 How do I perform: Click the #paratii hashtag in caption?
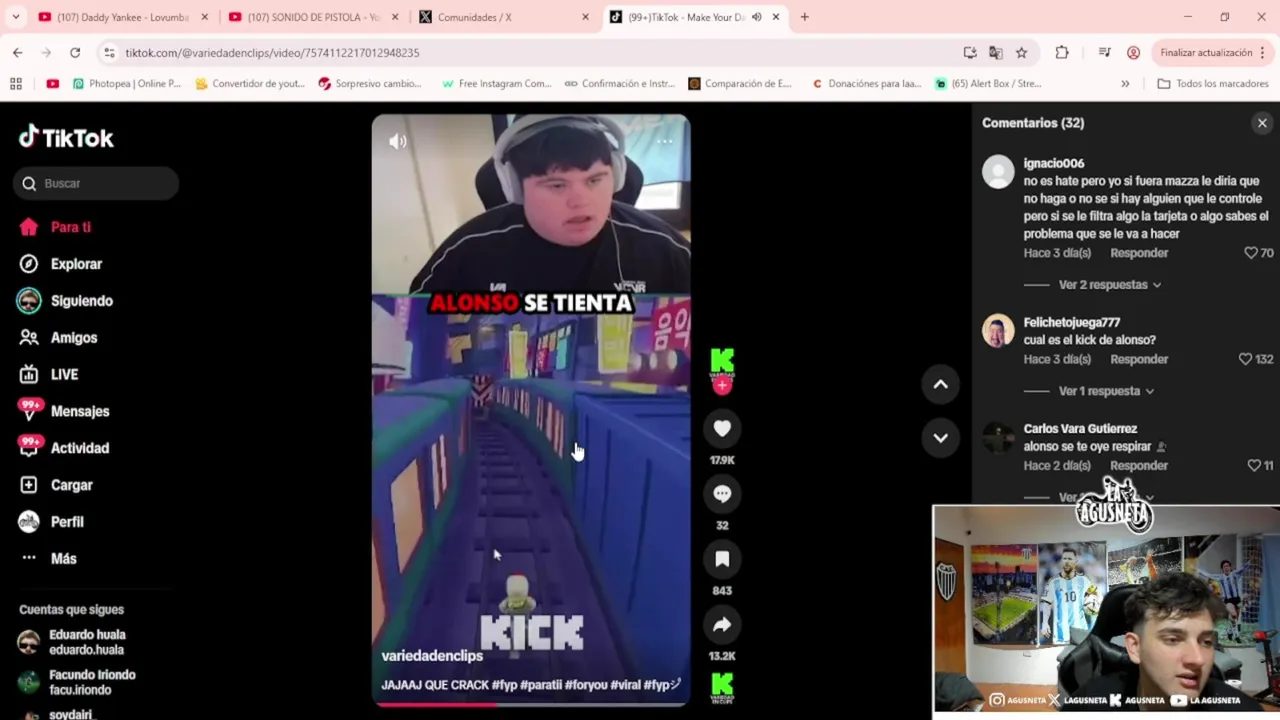pos(541,685)
